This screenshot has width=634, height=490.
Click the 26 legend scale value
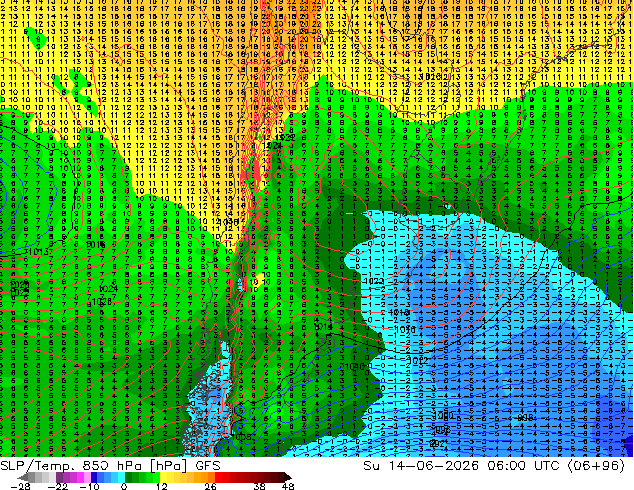(209, 486)
